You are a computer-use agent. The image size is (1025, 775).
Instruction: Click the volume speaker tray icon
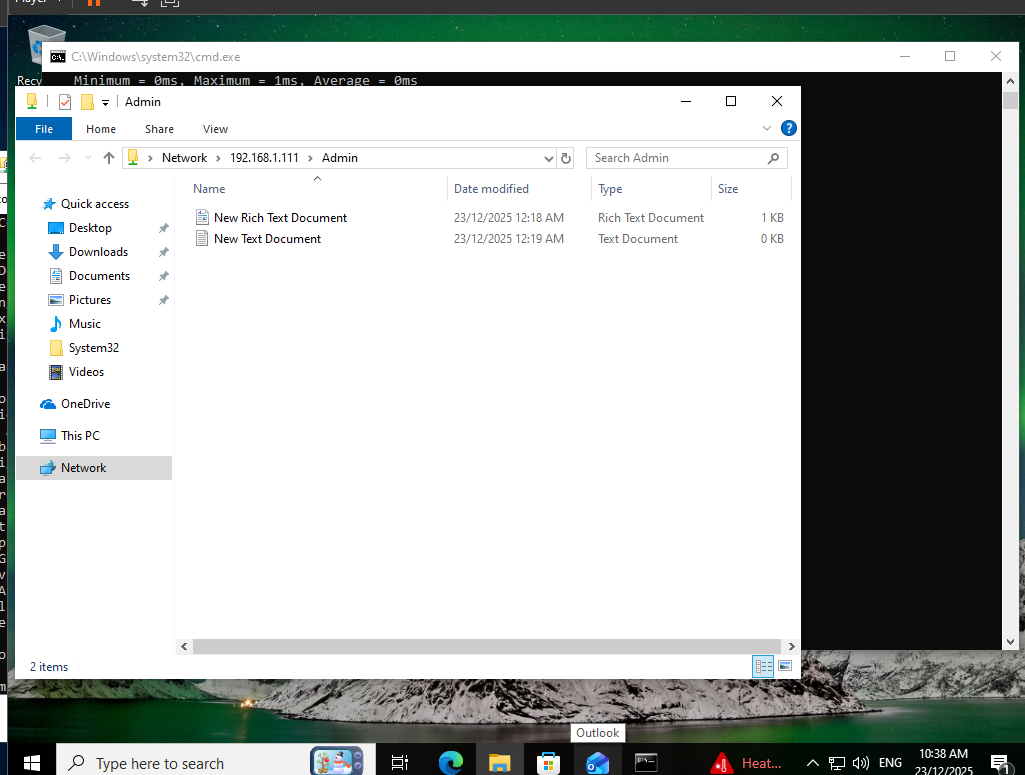pyautogui.click(x=861, y=763)
